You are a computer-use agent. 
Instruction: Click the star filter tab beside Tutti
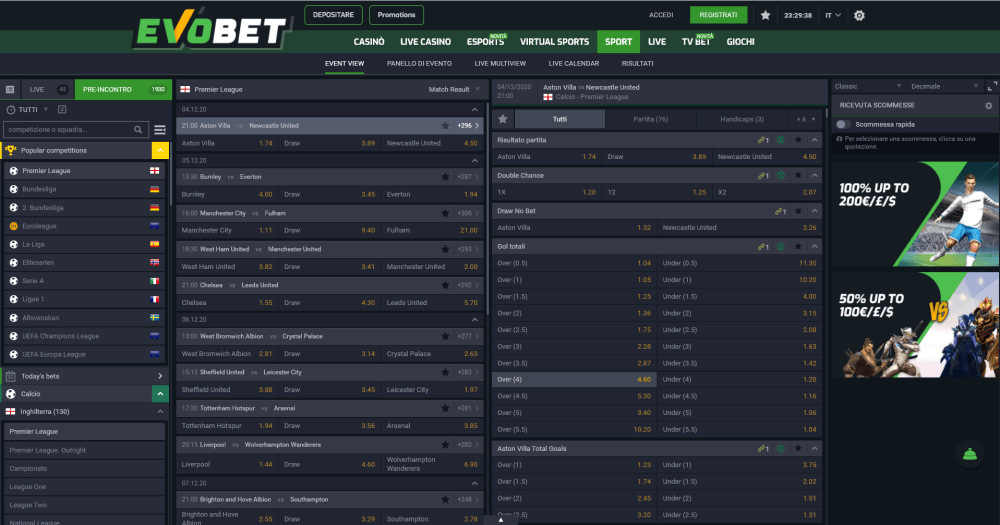(503, 119)
